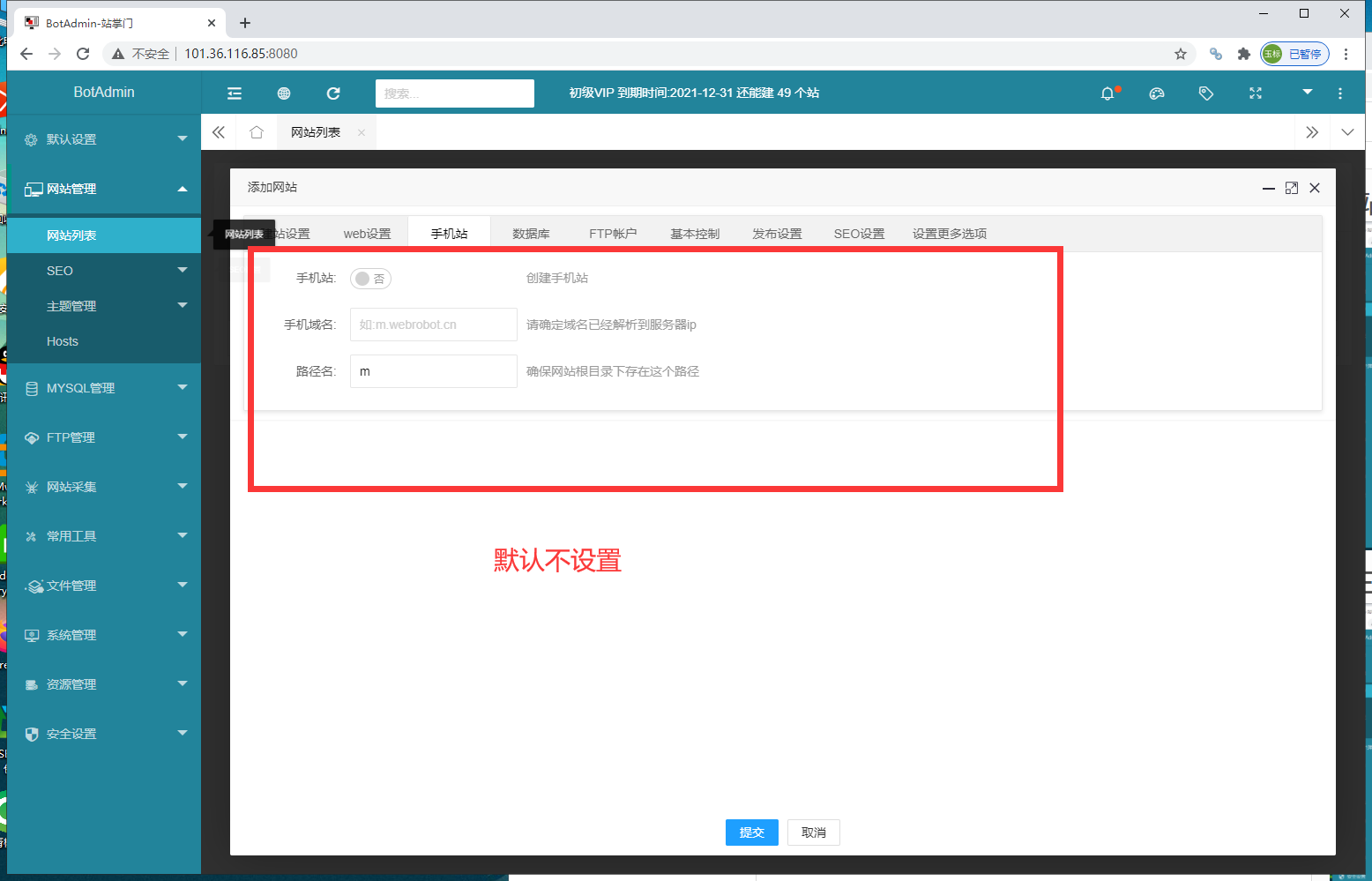Open browser extensions puzzle icon
The height and width of the screenshot is (881, 1372).
point(1244,54)
